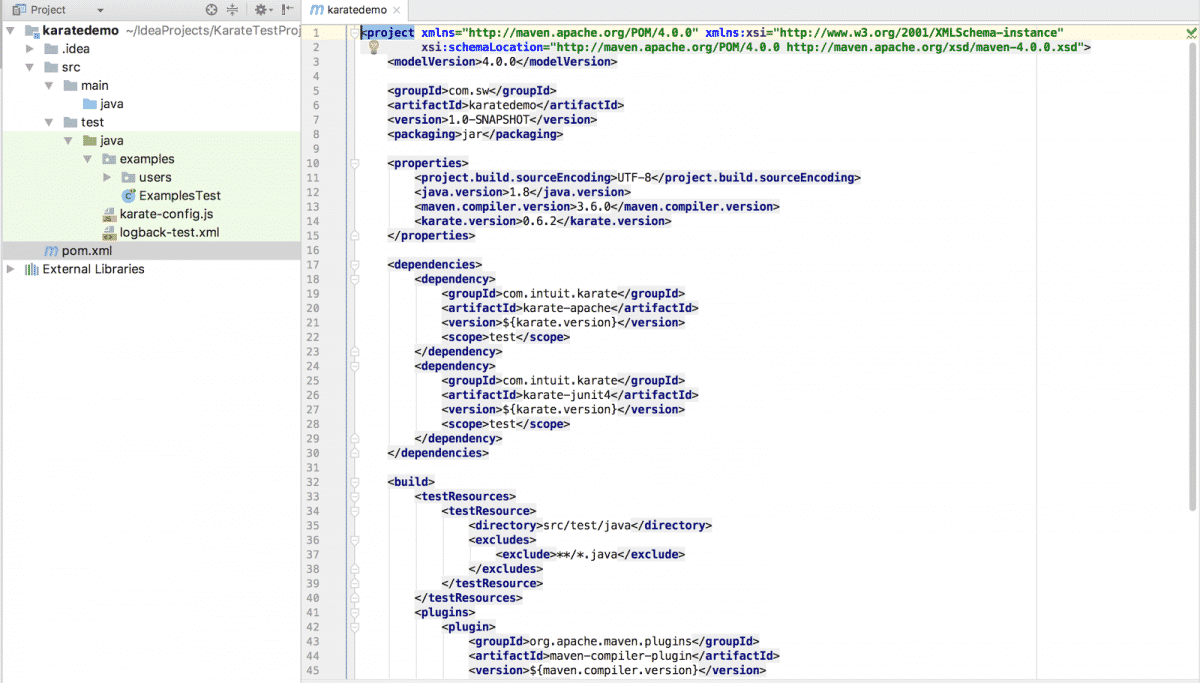Click the intention lightbulb on line 2
The height and width of the screenshot is (683, 1200).
[374, 47]
